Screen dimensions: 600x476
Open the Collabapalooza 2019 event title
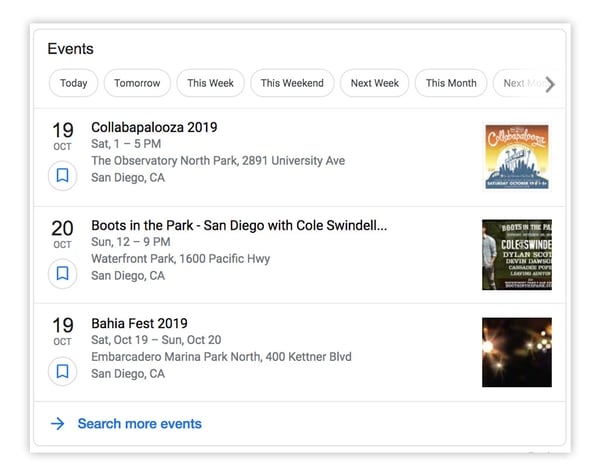154,127
